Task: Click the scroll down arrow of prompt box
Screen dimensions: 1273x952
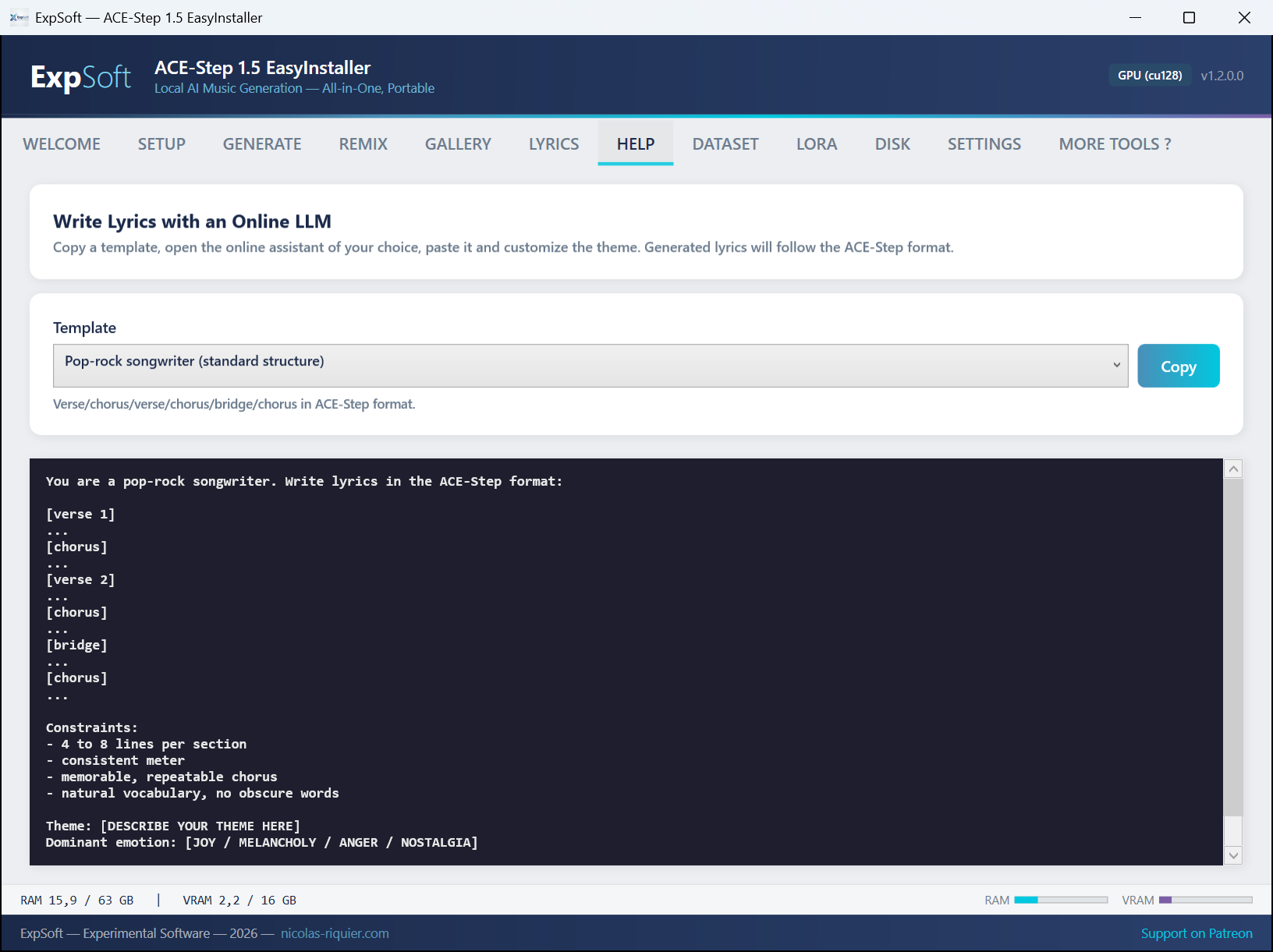Action: pos(1233,855)
